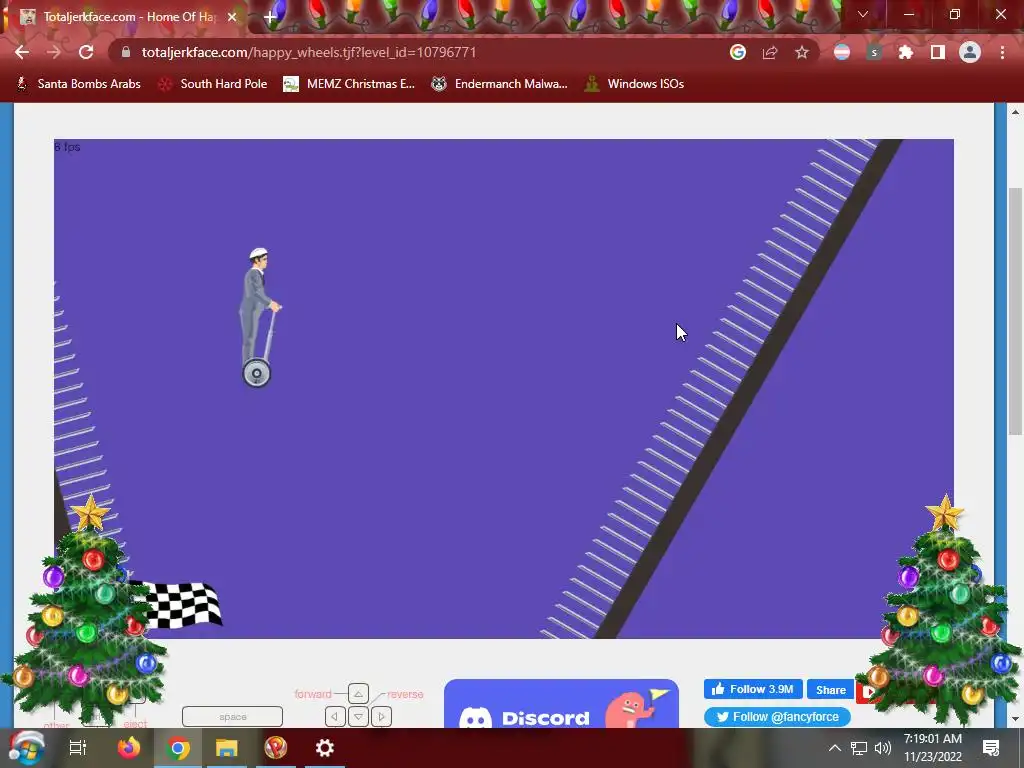Open the red P app on taskbar
This screenshot has width=1024, height=768.
[276, 748]
